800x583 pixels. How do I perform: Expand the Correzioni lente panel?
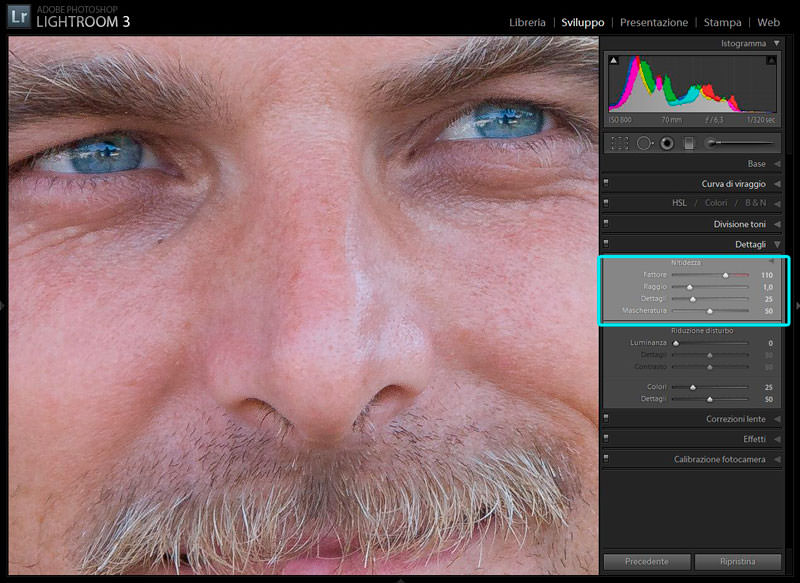click(x=777, y=419)
